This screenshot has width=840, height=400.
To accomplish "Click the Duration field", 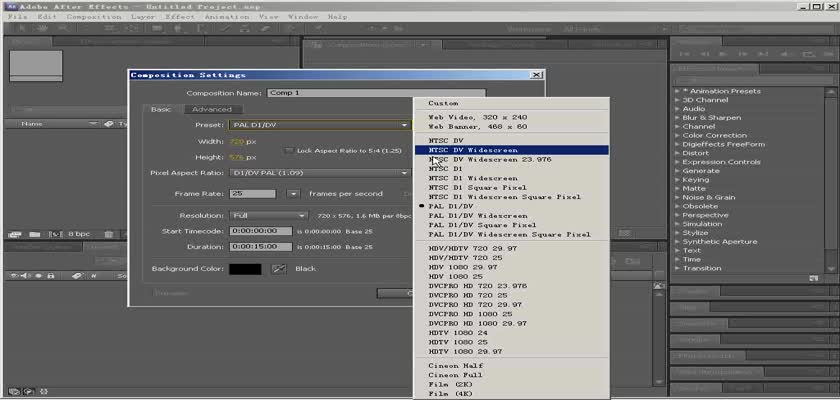I will [261, 247].
